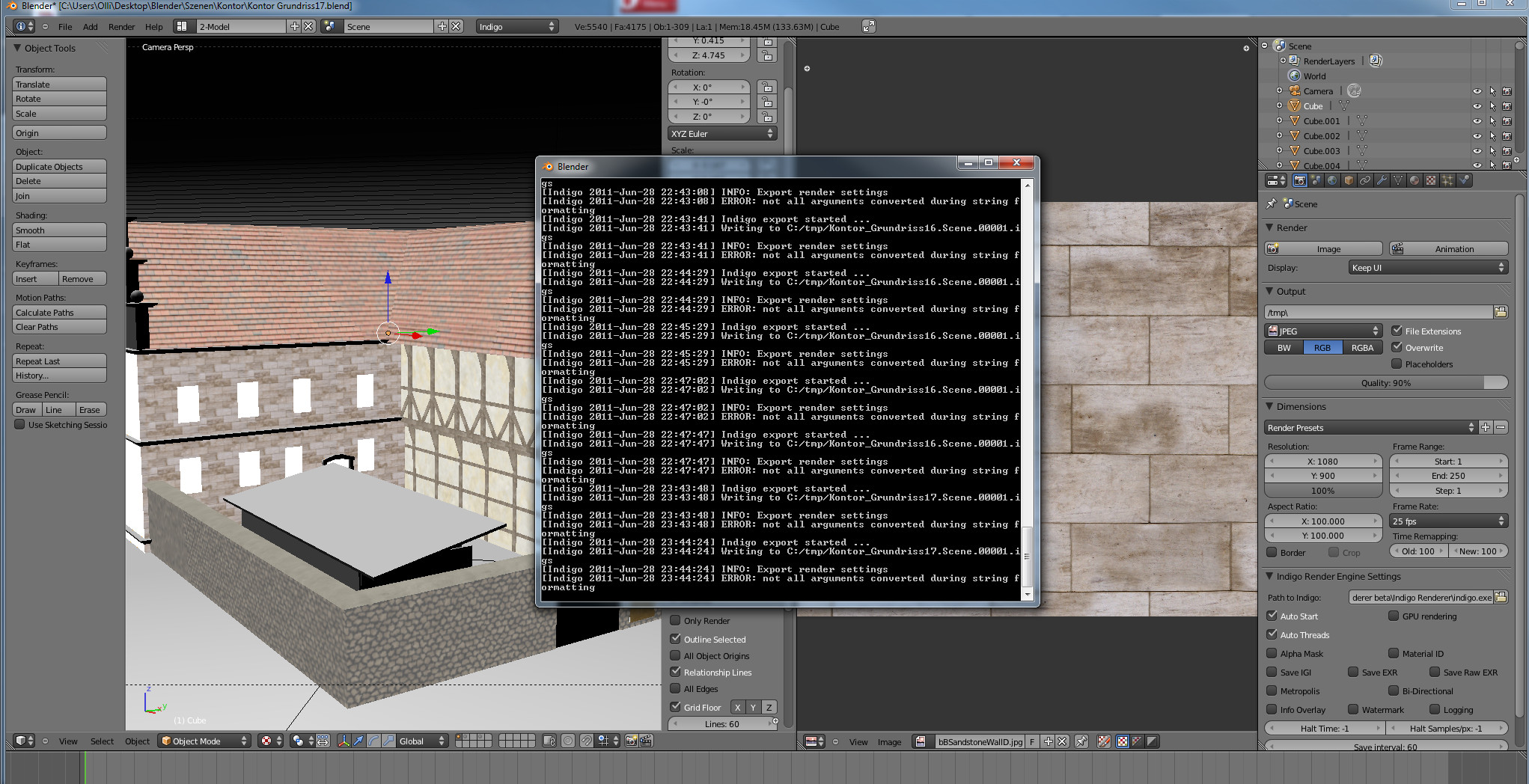Image resolution: width=1529 pixels, height=784 pixels.
Task: Select the translate manipulator arrow icon
Action: 358,741
